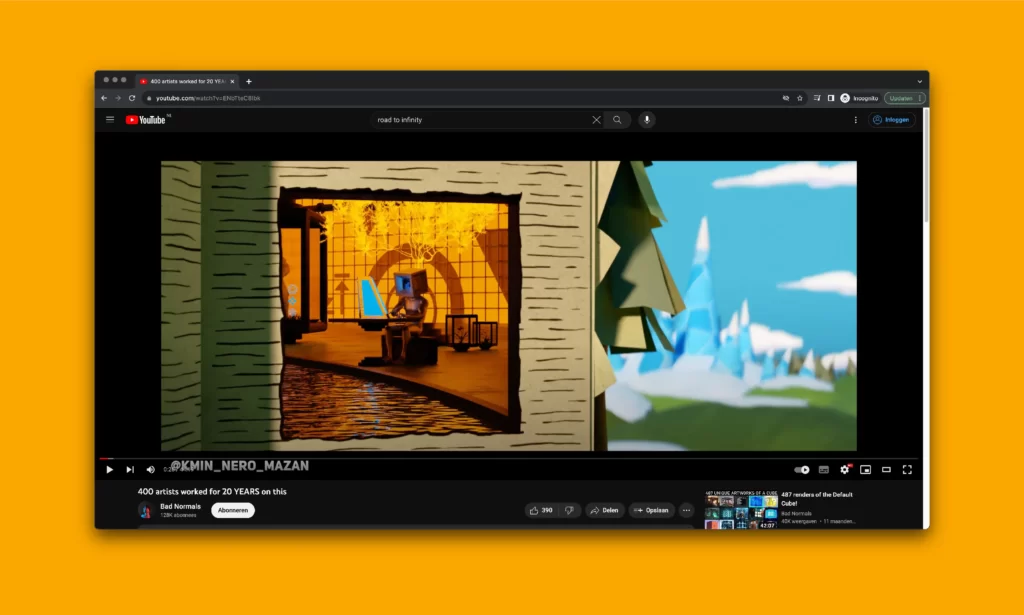The image size is (1024, 615).
Task: Expand the tab search dropdown chevron
Action: [920, 82]
